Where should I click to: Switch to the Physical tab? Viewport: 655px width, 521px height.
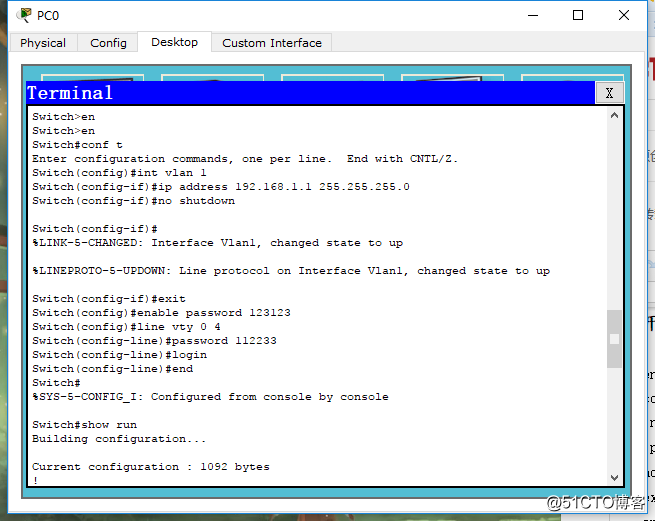(x=43, y=43)
